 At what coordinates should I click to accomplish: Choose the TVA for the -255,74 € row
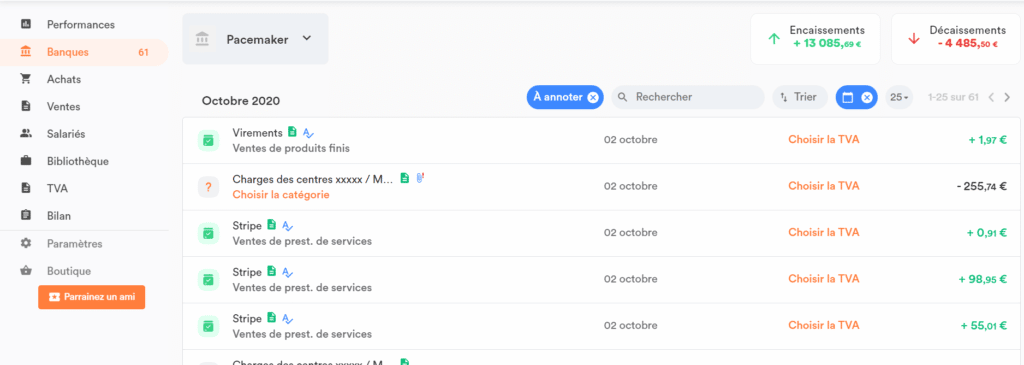824,186
